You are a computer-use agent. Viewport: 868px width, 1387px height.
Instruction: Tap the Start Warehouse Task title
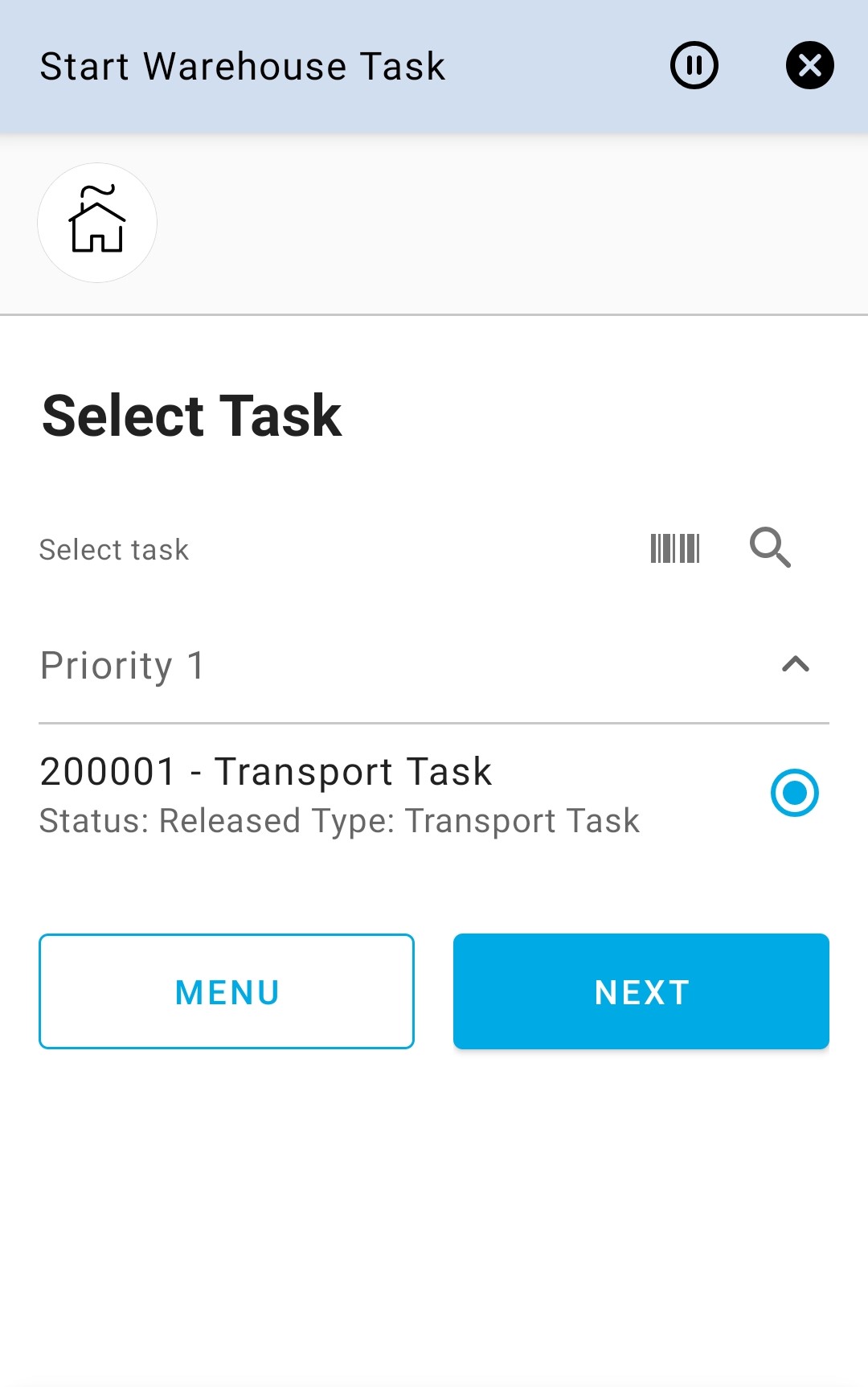pos(242,67)
